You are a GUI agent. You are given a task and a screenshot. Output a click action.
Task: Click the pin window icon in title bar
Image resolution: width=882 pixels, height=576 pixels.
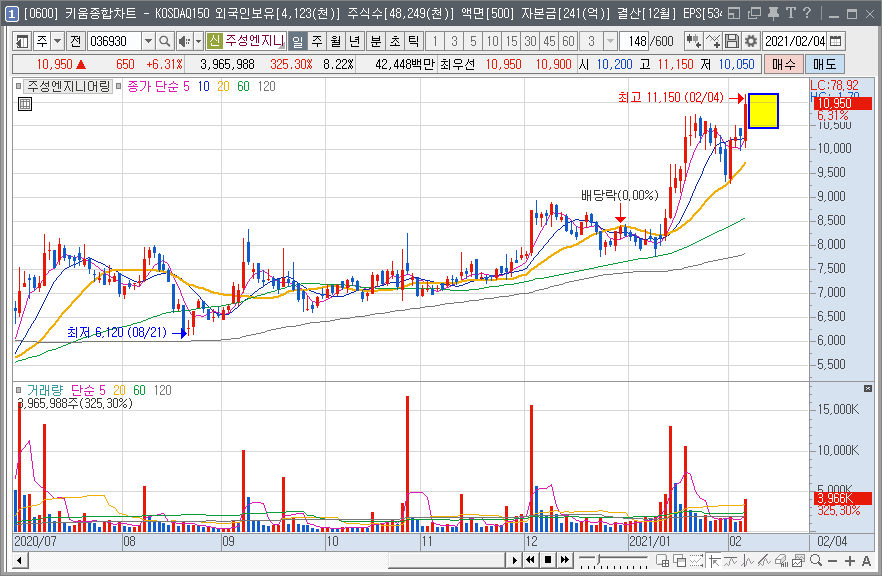(773, 14)
